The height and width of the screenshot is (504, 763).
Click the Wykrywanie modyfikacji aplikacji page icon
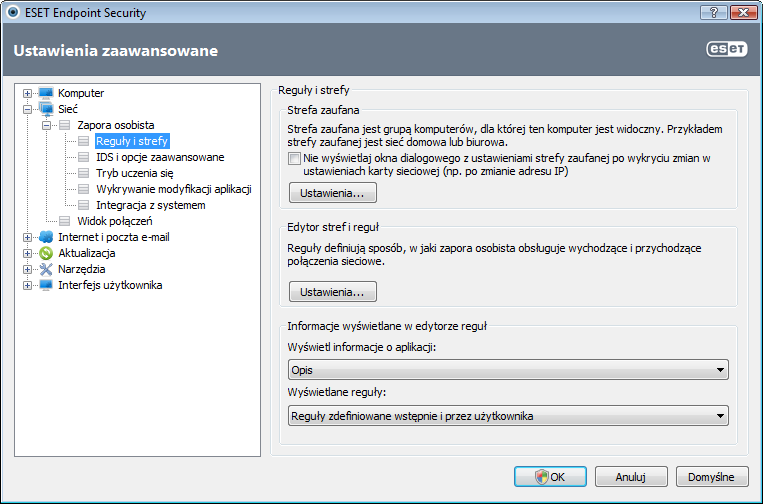(84, 189)
